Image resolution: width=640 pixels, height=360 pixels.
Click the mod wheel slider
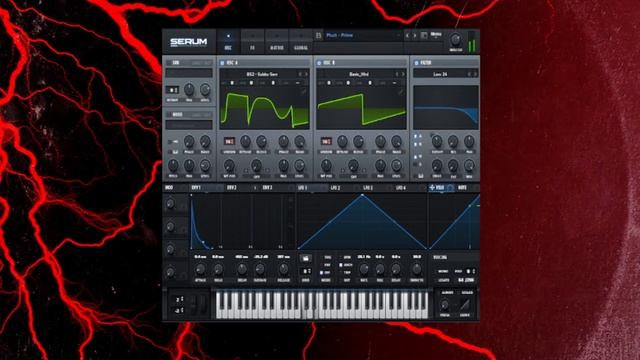click(203, 304)
